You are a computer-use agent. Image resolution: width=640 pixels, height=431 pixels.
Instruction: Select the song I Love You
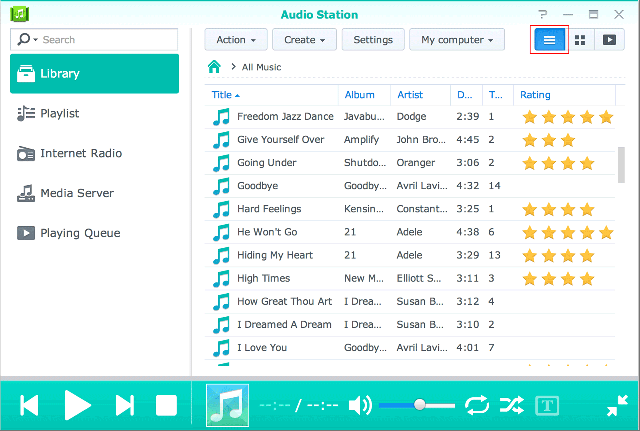click(x=410, y=348)
